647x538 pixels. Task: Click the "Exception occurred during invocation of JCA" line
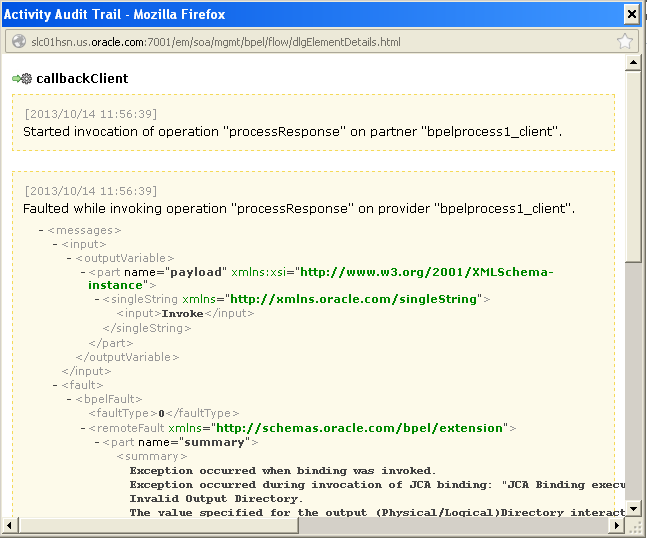click(377, 485)
